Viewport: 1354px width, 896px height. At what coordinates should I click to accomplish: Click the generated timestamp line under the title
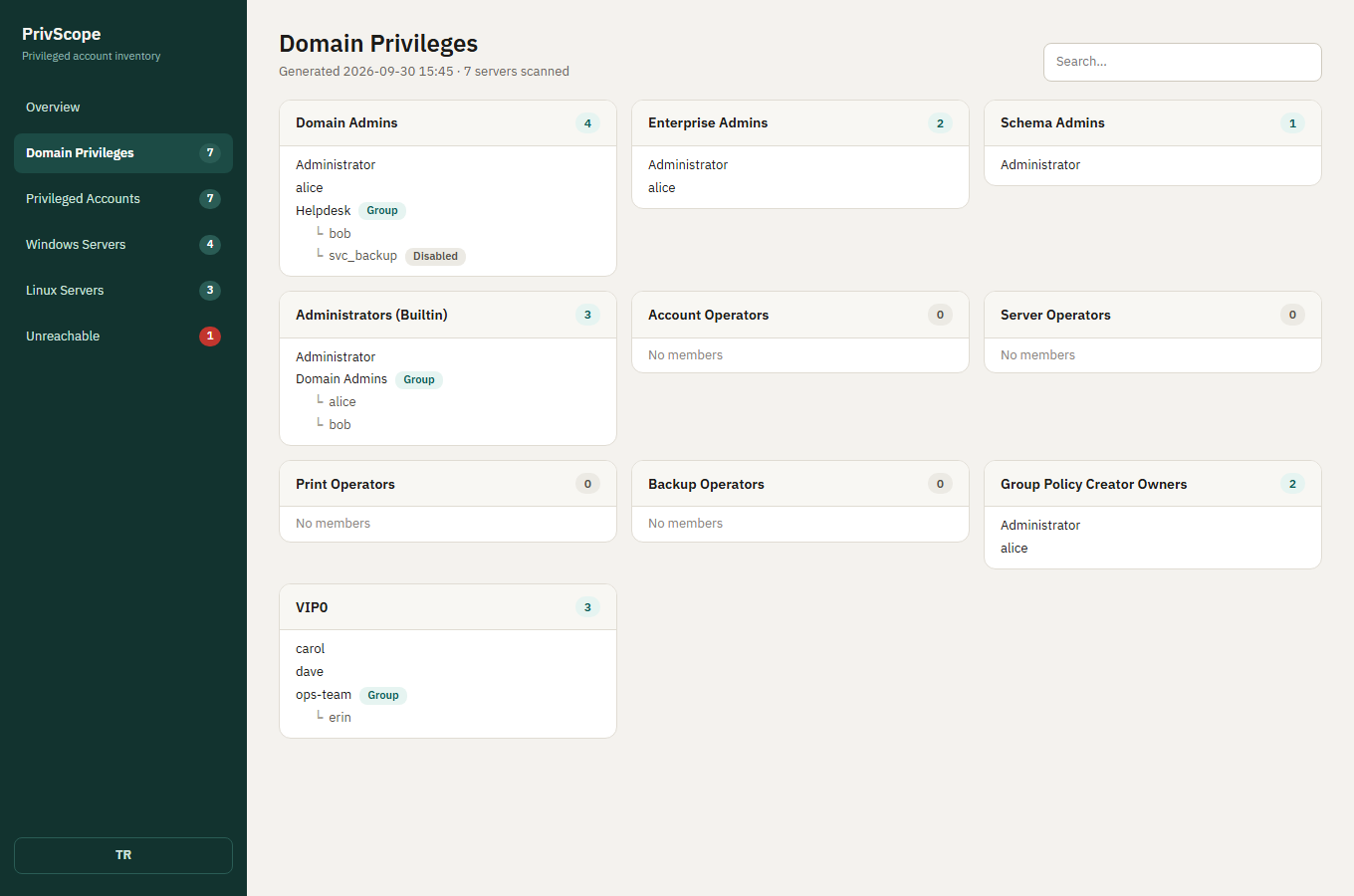(x=424, y=72)
